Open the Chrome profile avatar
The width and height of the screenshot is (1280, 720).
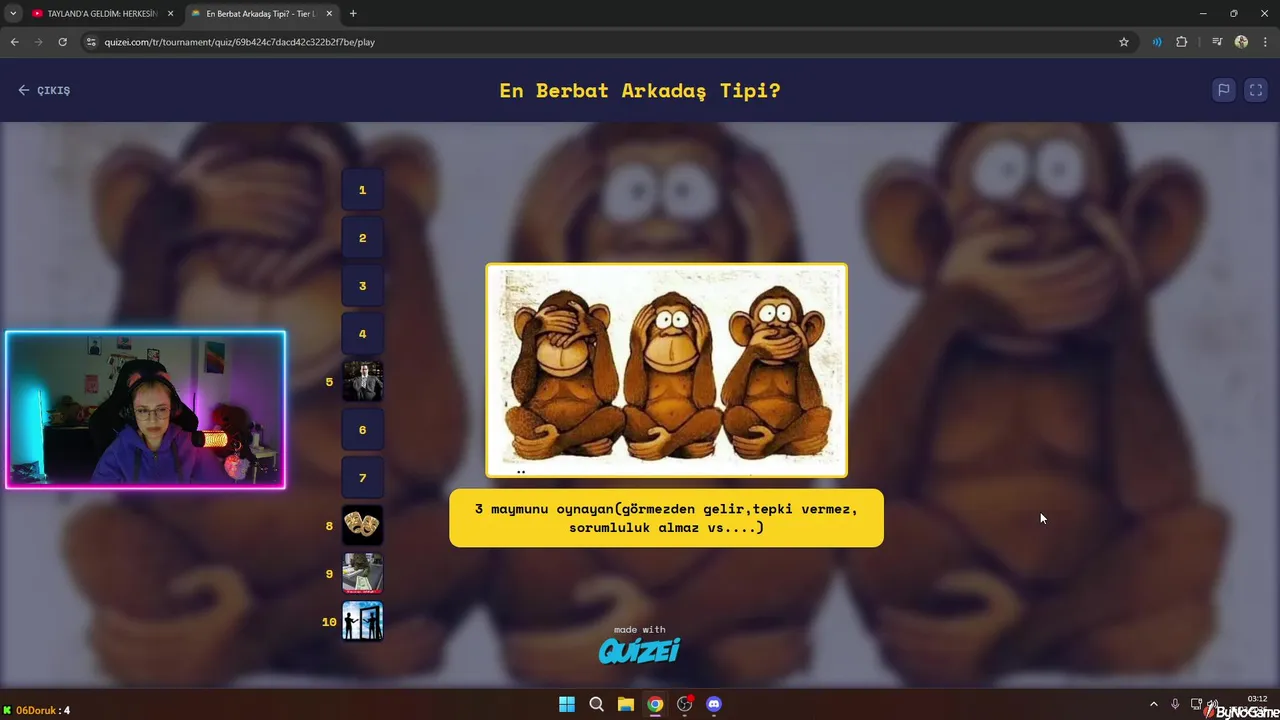[x=1241, y=42]
